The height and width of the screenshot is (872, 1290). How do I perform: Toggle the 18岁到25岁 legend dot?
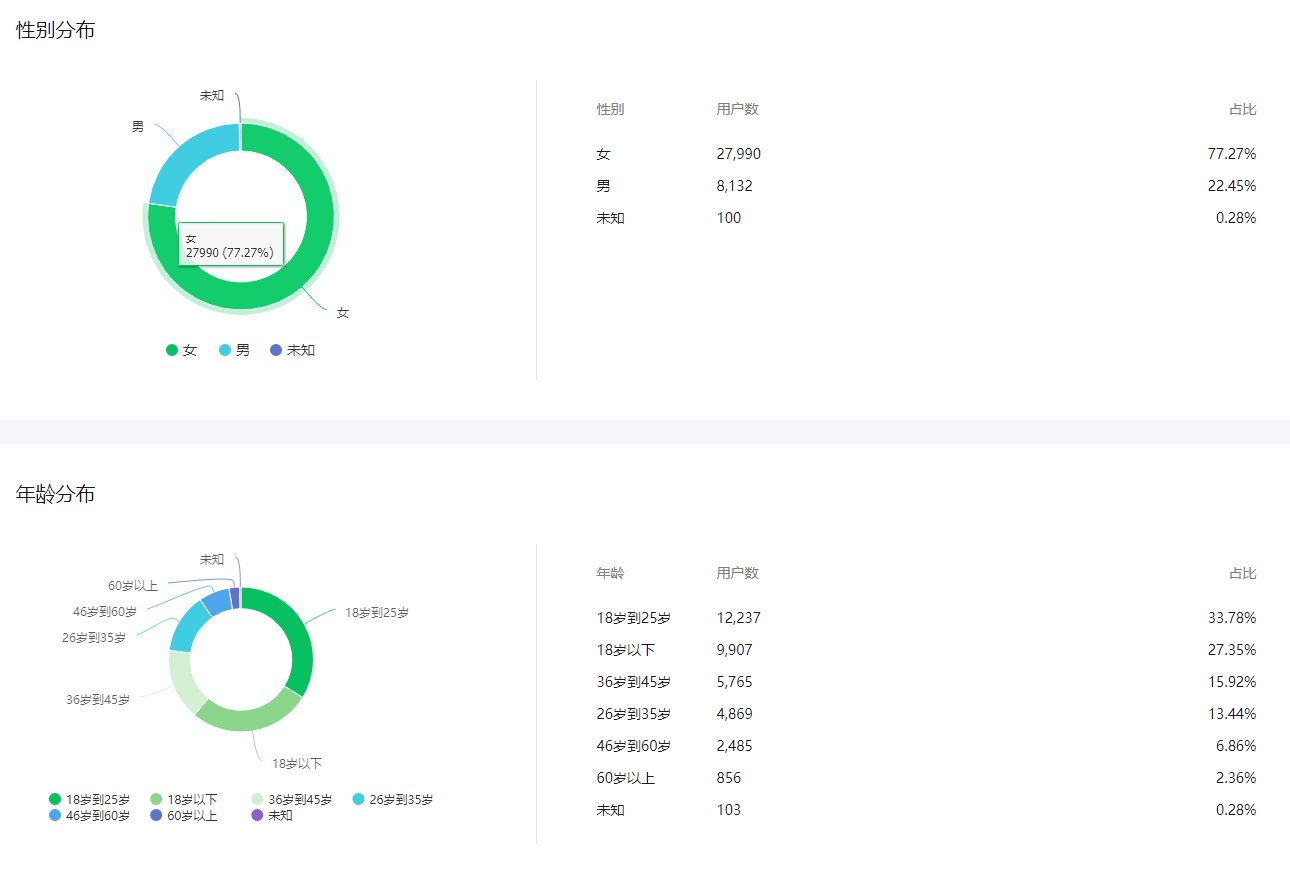point(55,799)
